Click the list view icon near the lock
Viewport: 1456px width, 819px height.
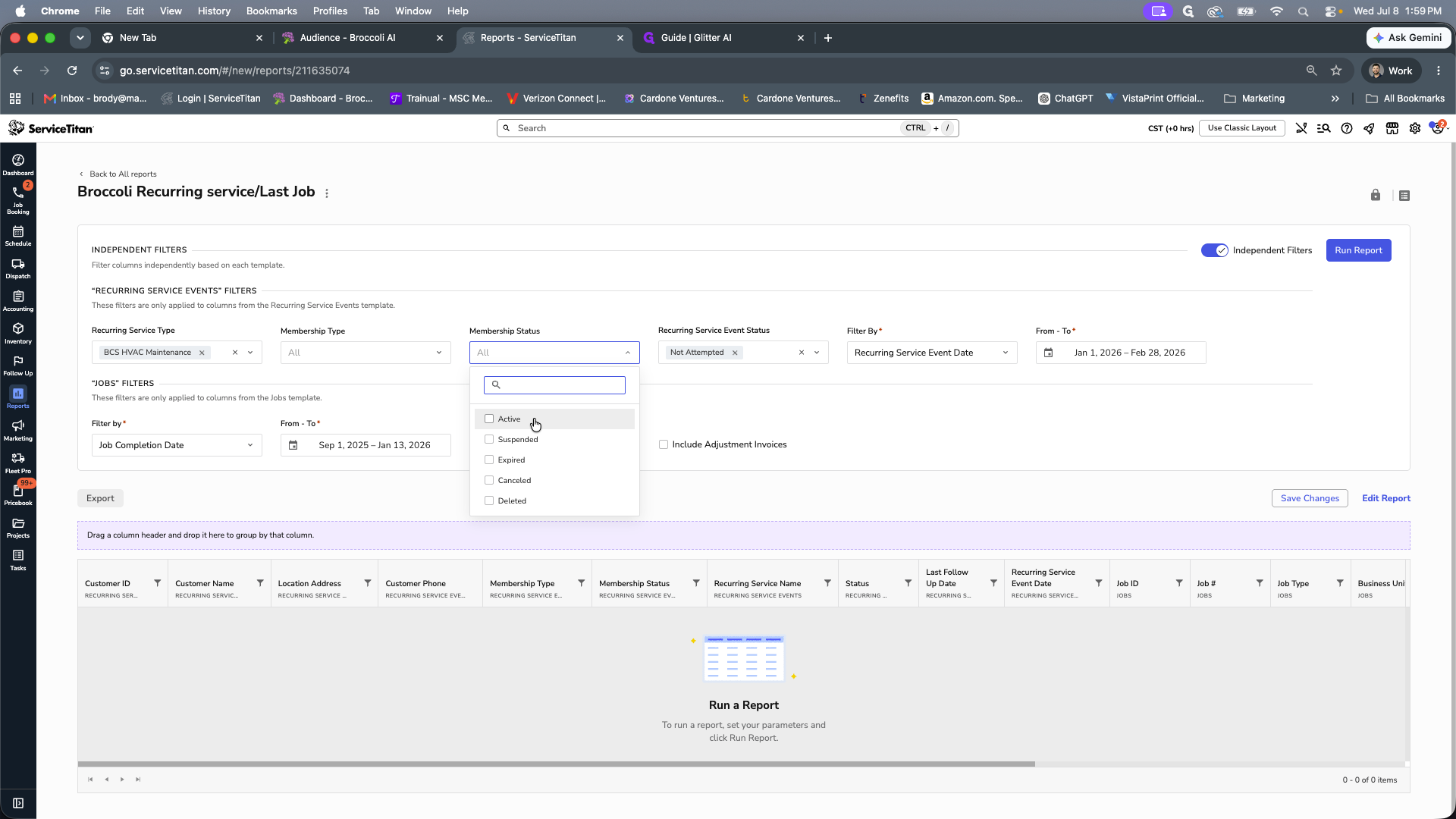(1404, 196)
